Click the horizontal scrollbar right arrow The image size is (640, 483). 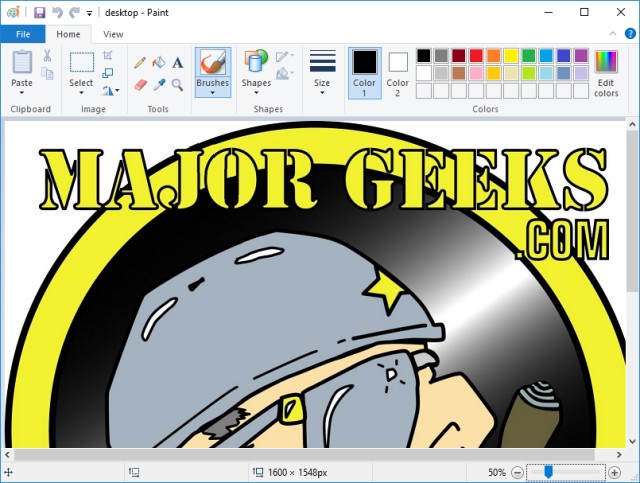[619, 454]
